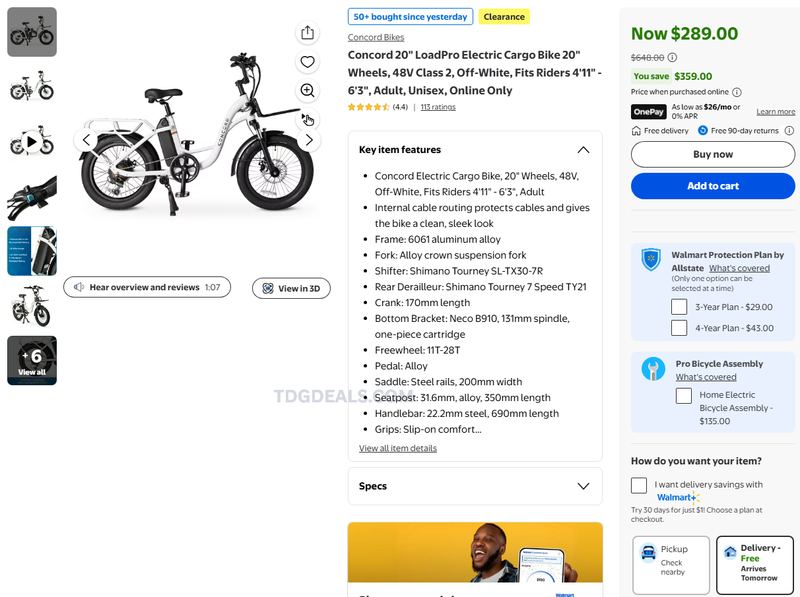Image resolution: width=800 pixels, height=597 pixels.
Task: Click the Add to cart button
Action: coord(713,186)
